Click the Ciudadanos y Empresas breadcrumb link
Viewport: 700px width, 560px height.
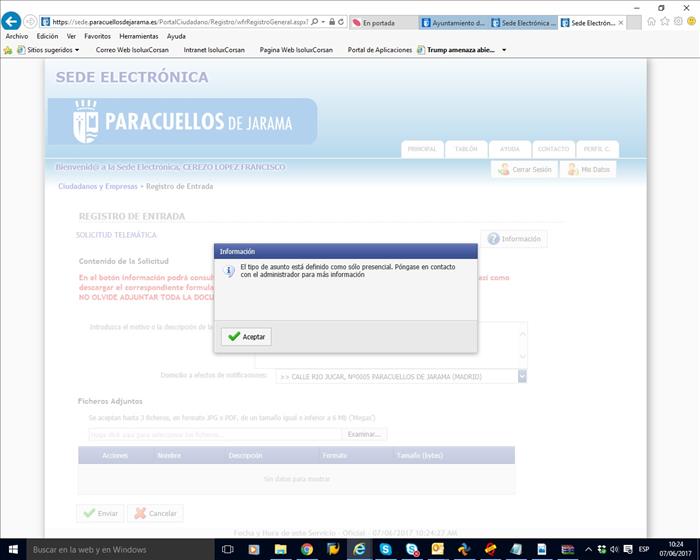coord(97,186)
